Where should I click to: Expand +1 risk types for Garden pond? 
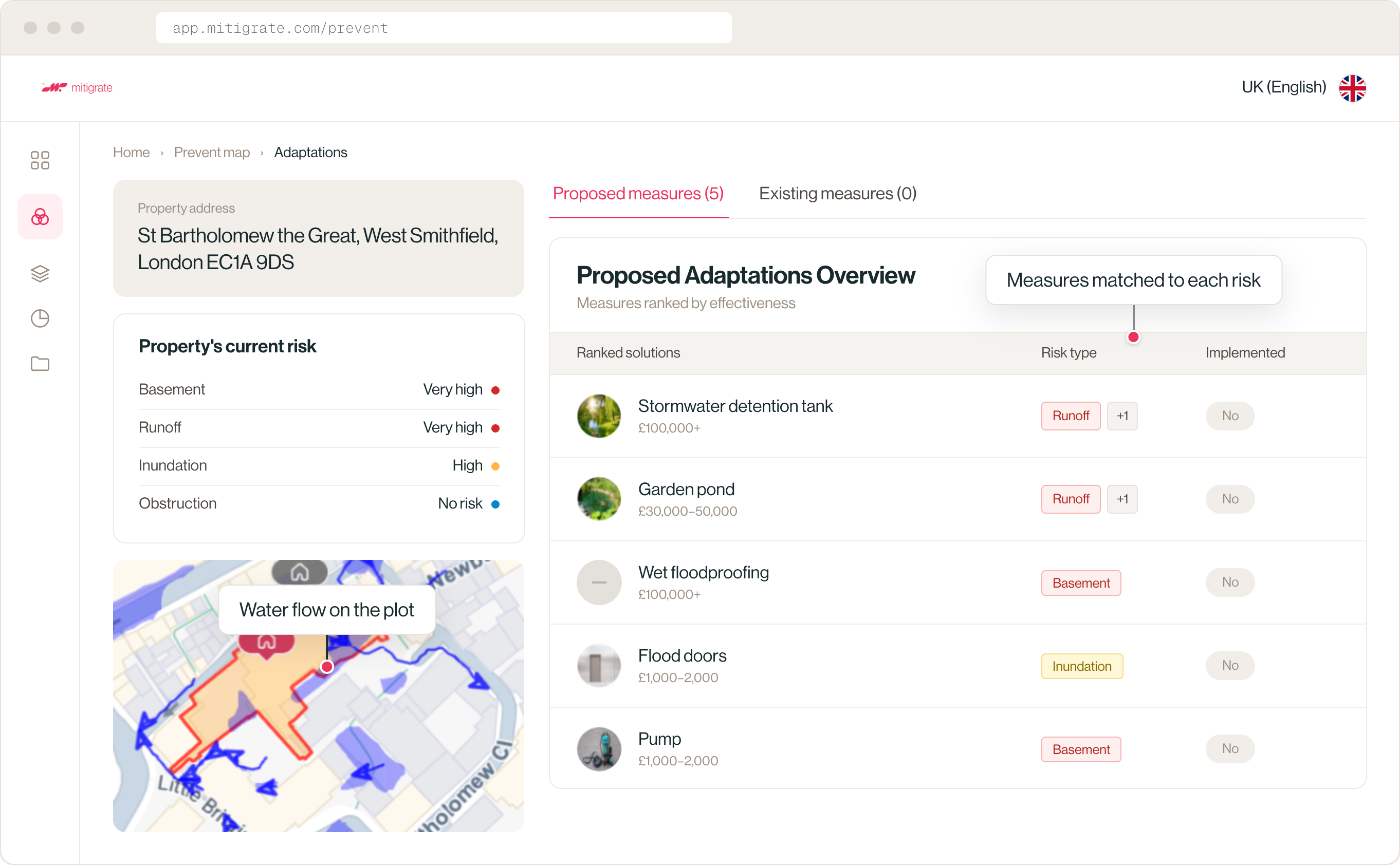[x=1122, y=499]
